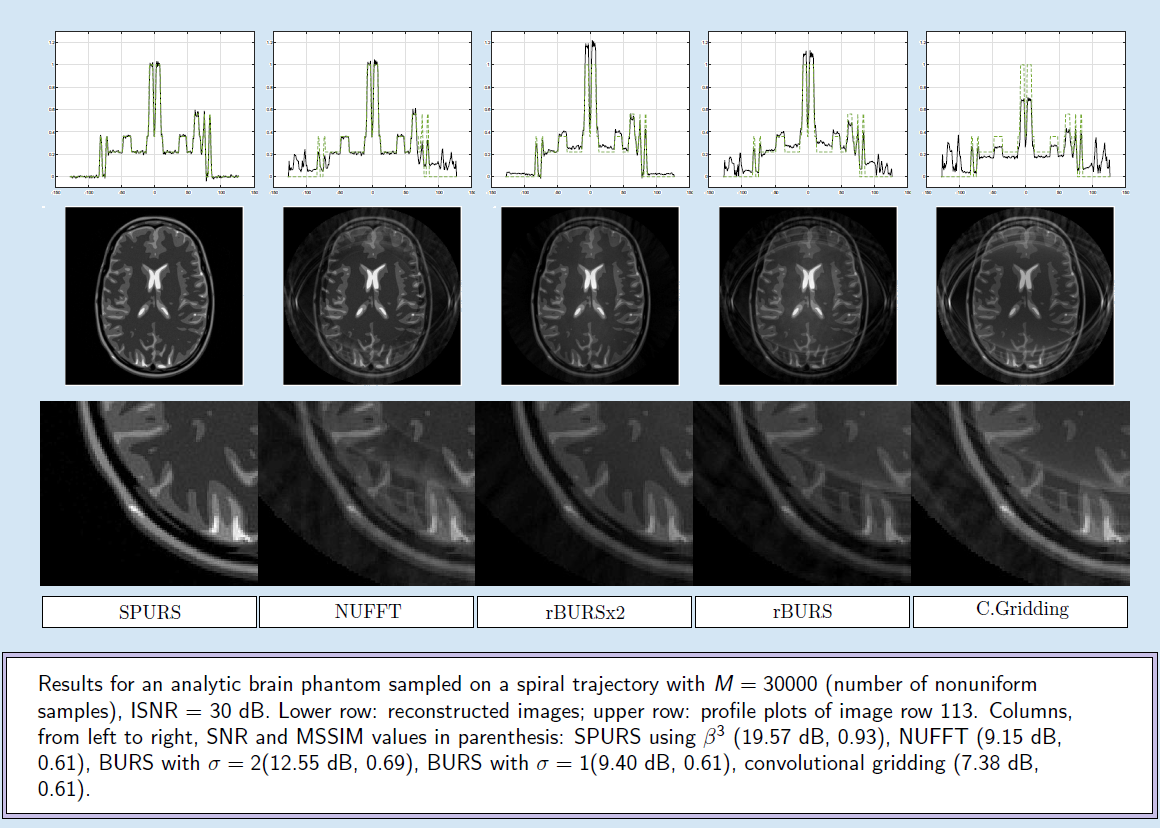Click the C.Gridding label box
The height and width of the screenshot is (828, 1160).
[1020, 612]
